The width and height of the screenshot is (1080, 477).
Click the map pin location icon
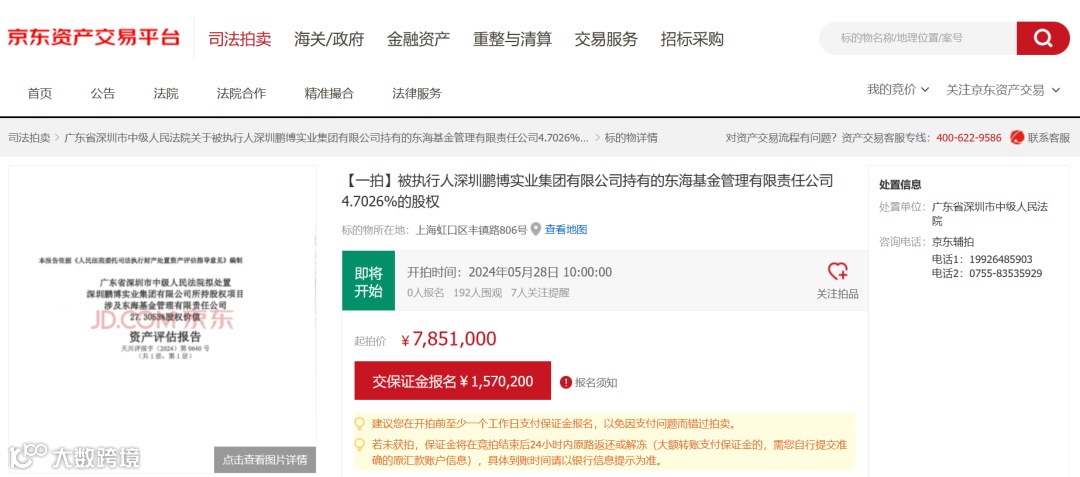point(535,229)
